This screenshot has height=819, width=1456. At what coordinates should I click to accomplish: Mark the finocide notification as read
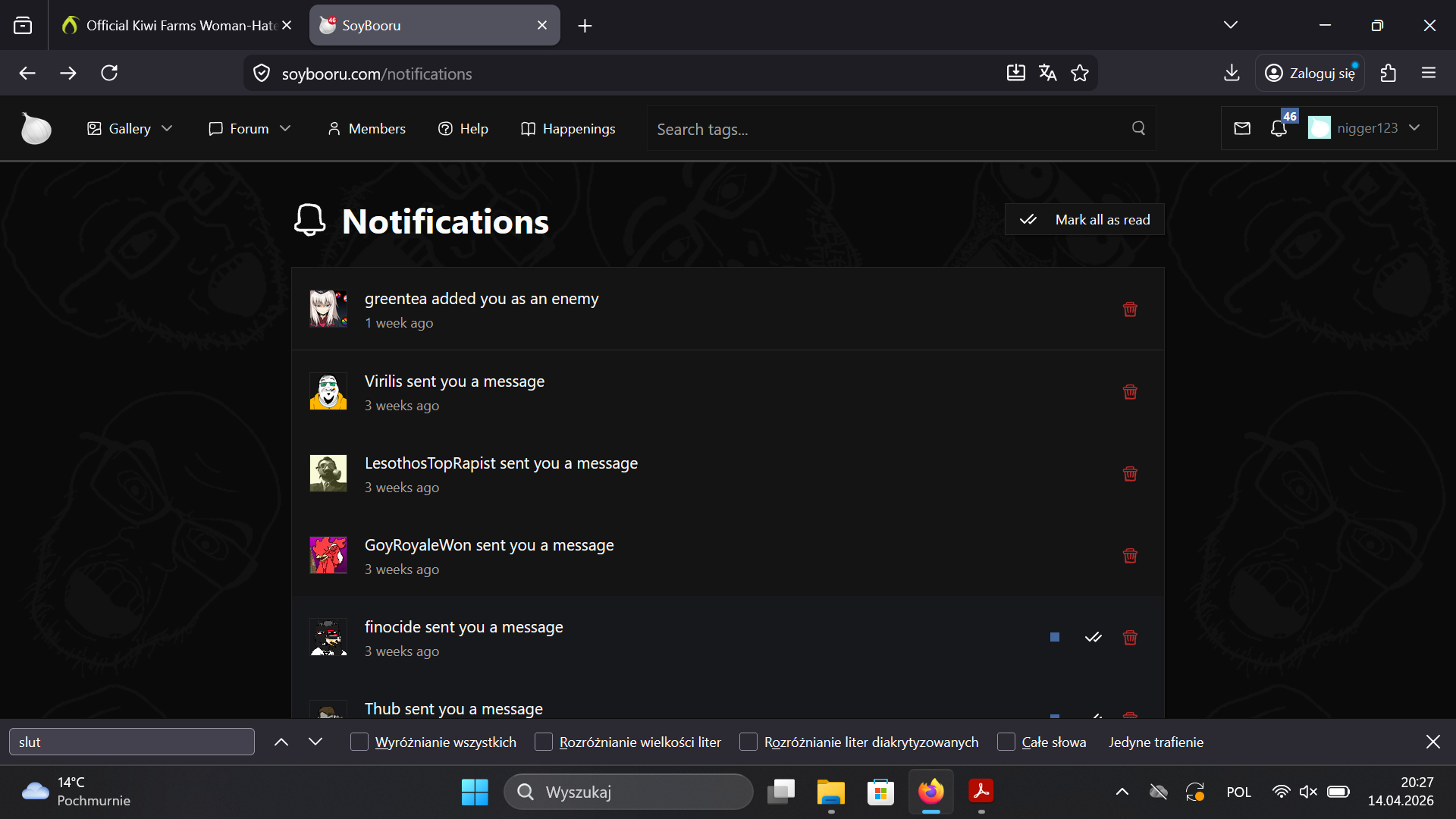(1093, 638)
